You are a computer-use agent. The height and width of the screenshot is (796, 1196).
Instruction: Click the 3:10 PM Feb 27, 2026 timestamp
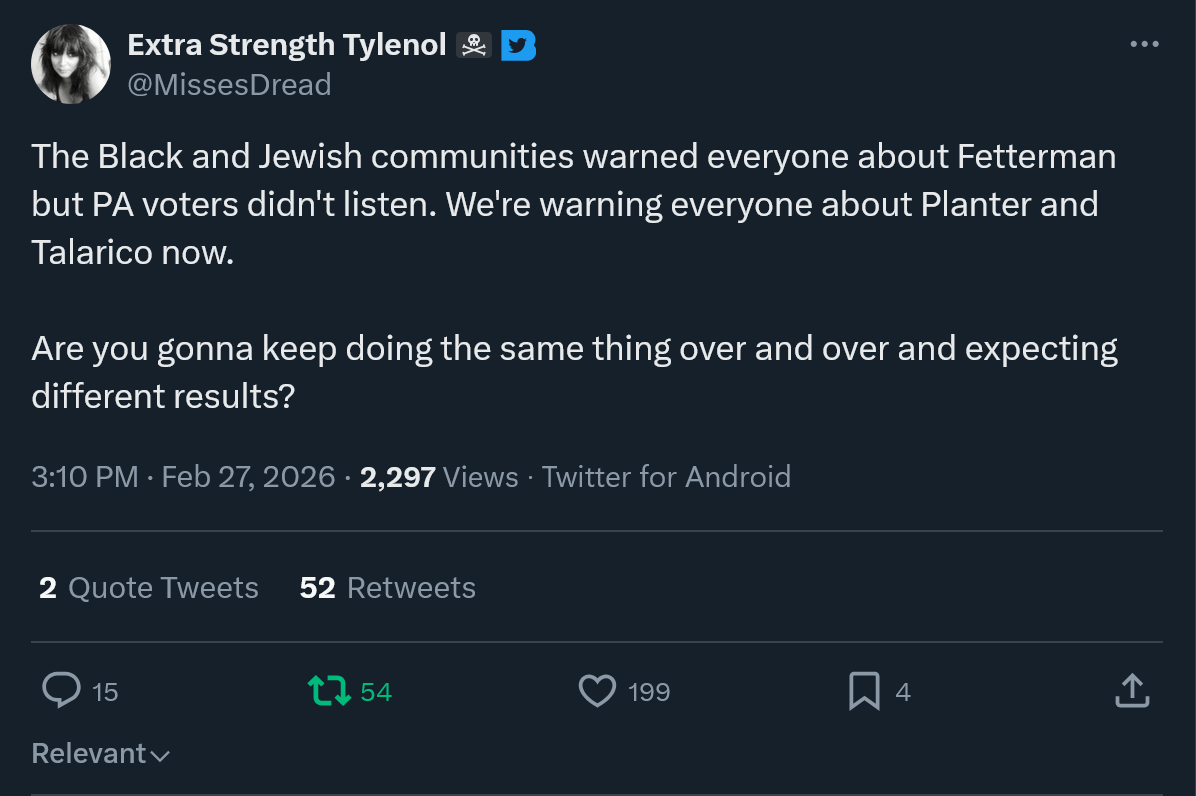coord(183,476)
